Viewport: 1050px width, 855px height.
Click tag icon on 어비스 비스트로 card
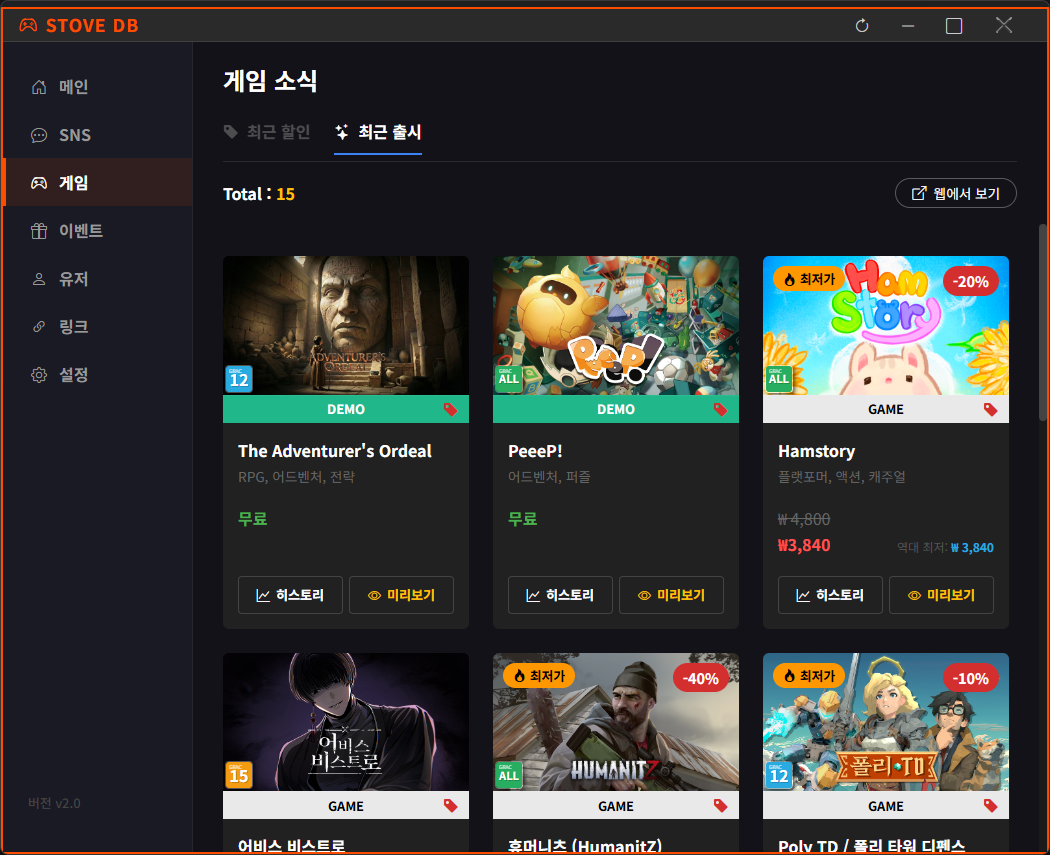[x=450, y=806]
